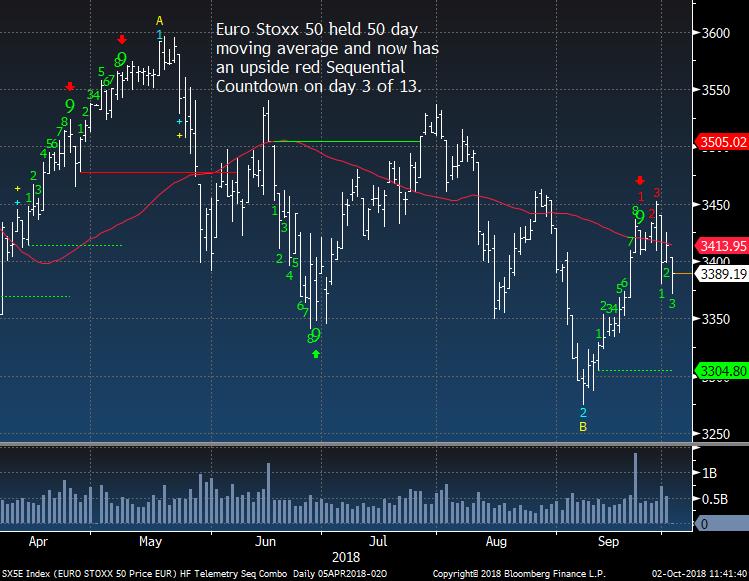
Task: Click the red down arrow in September
Action: click(640, 181)
